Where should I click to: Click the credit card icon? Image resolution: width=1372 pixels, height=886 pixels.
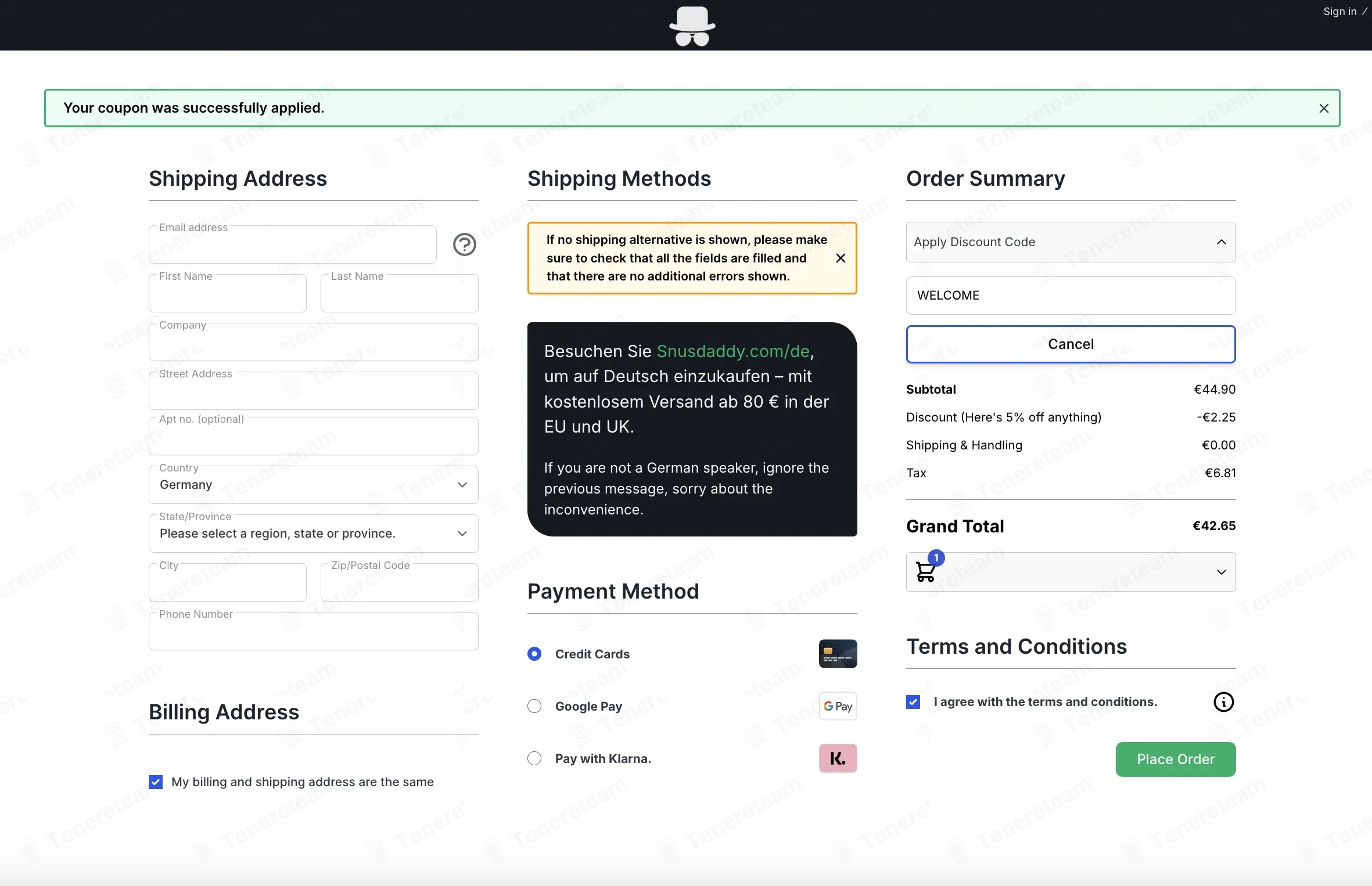pos(838,654)
